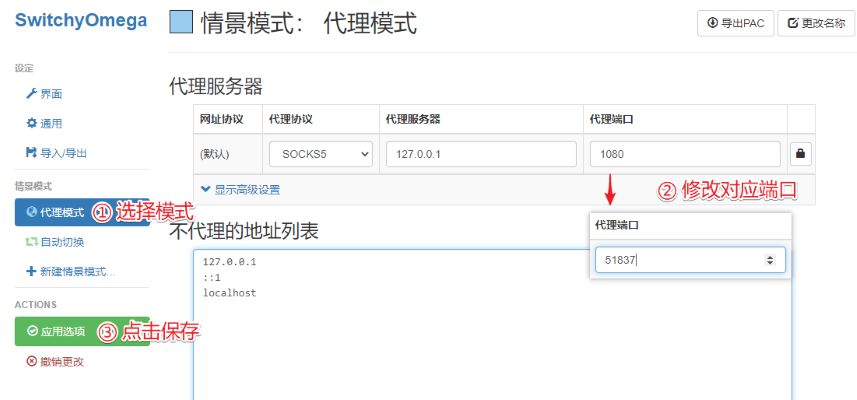Click the globe icon in 代理模式 item

31,212
